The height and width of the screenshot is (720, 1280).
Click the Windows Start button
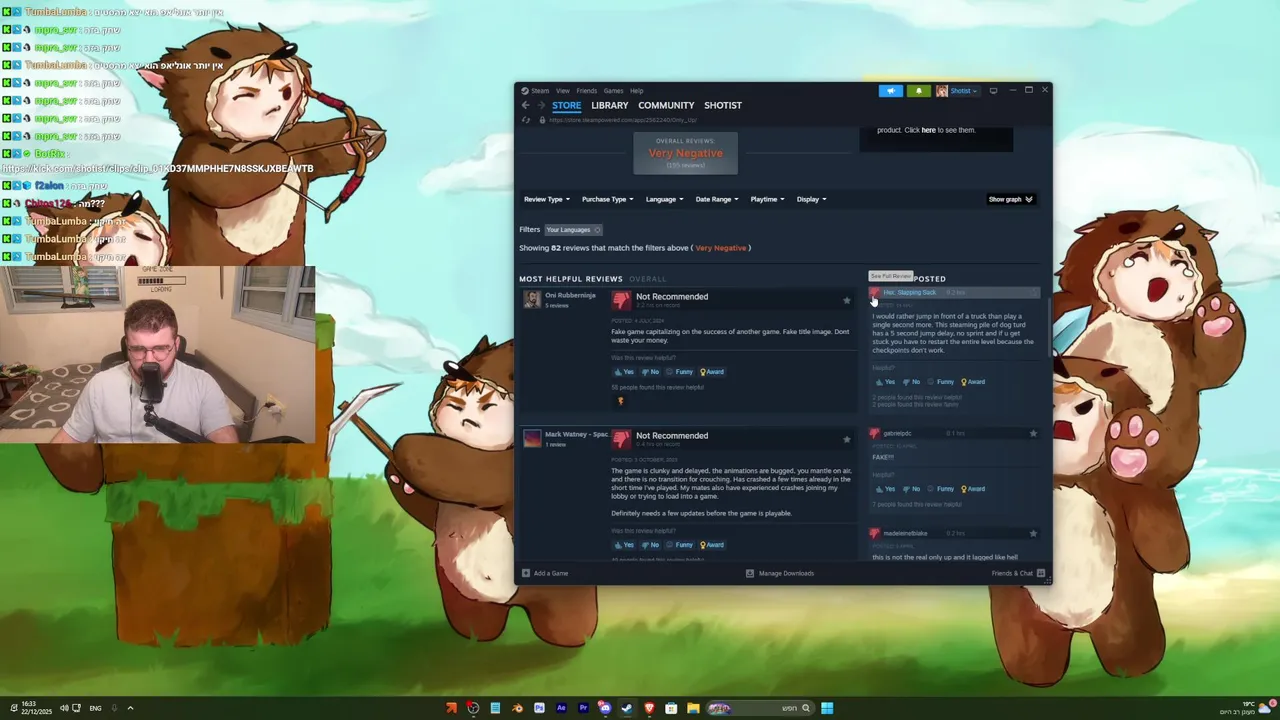[827, 708]
